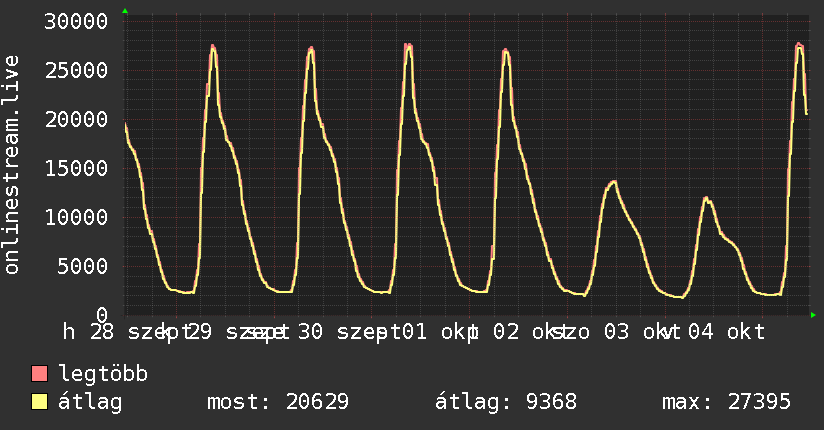Click the green arrow ending the x-axis
The image size is (824, 430).
813,315
